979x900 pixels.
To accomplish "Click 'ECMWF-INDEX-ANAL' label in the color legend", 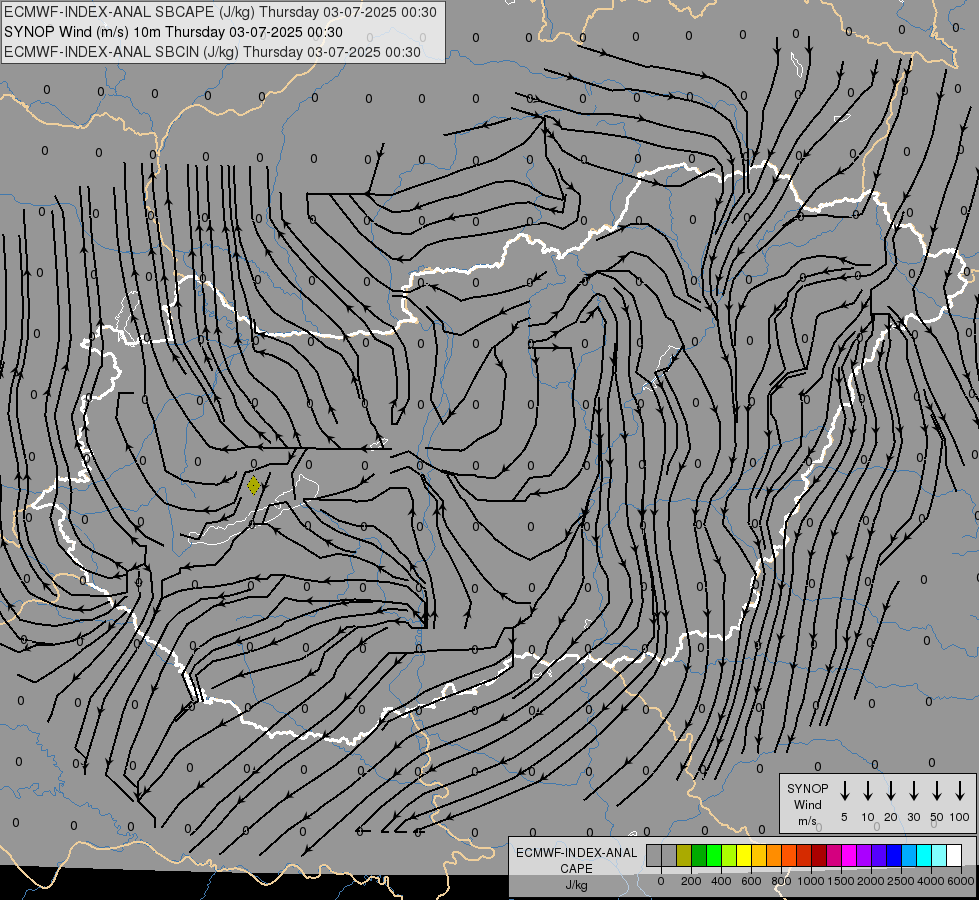I will click(576, 853).
